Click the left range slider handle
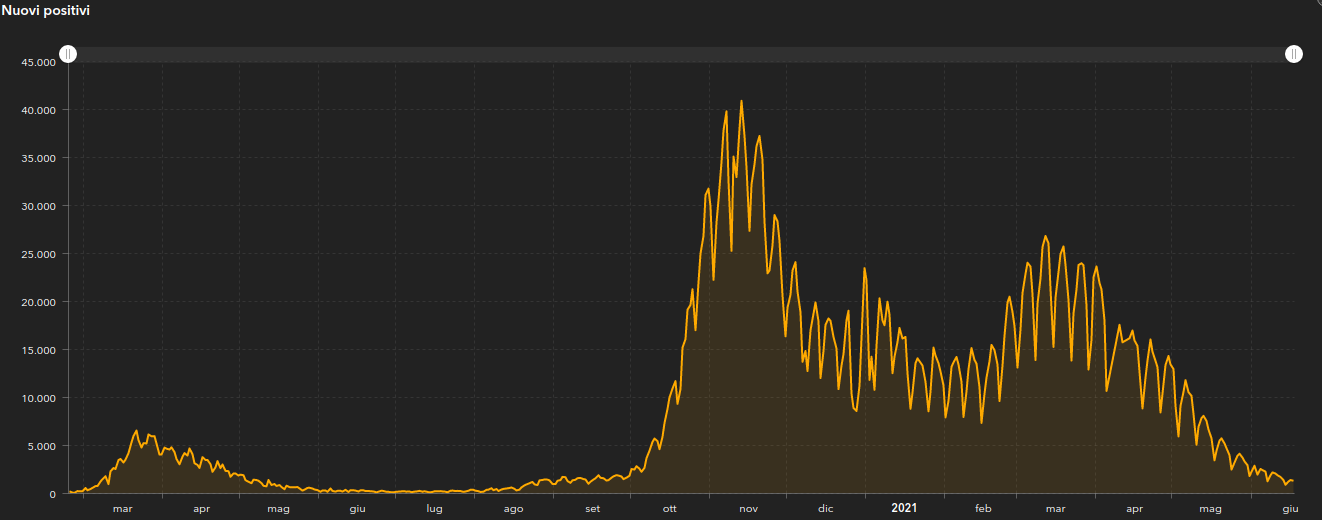Image resolution: width=1322 pixels, height=520 pixels. tap(67, 54)
